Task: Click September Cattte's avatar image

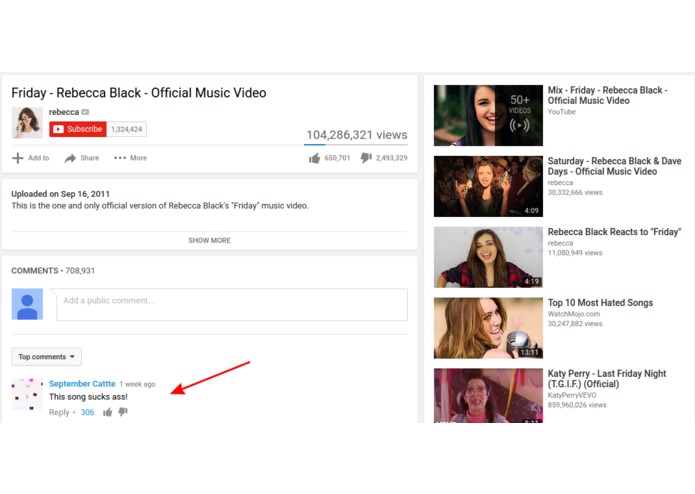Action: coord(27,394)
